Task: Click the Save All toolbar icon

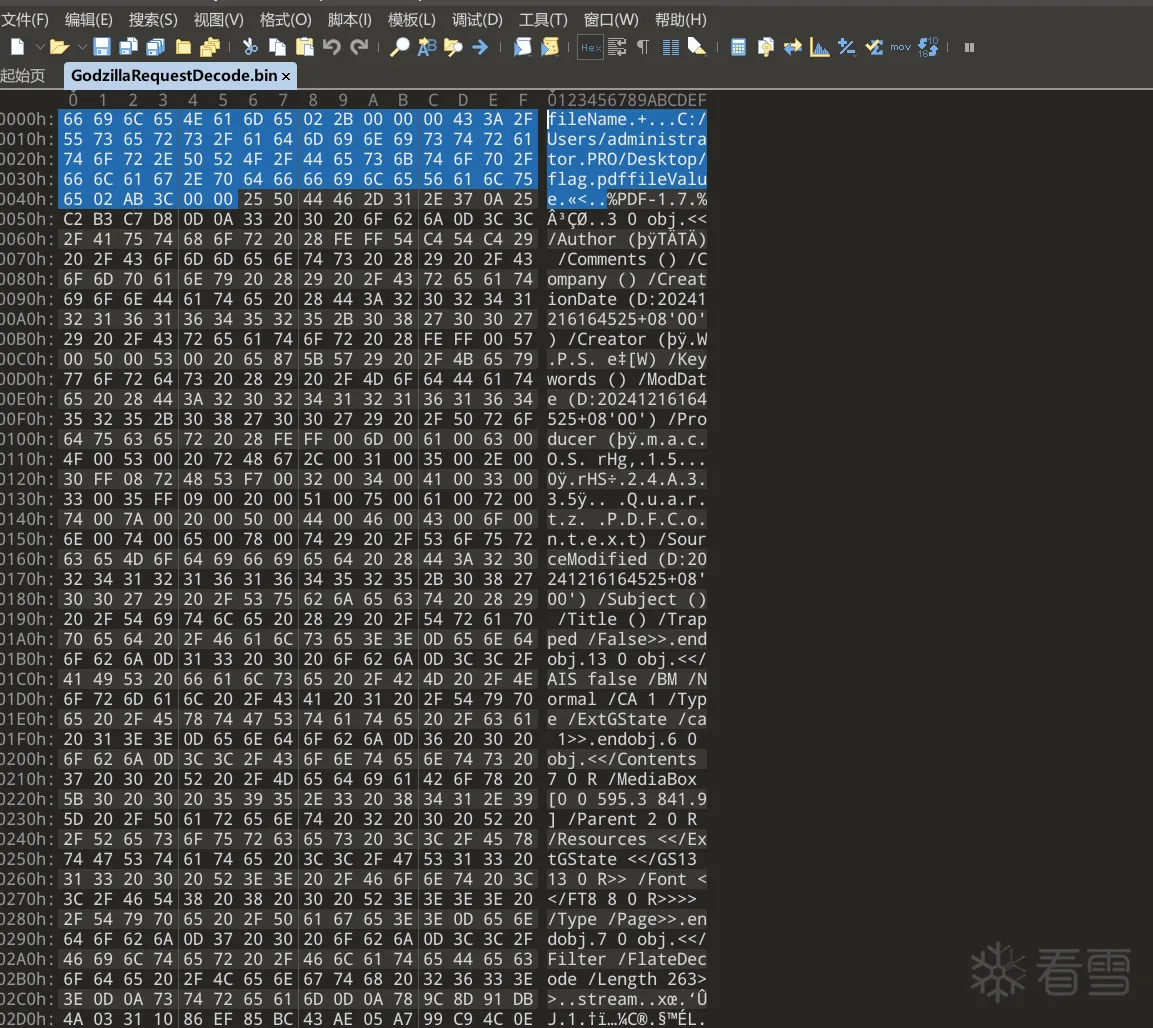Action: coord(156,47)
